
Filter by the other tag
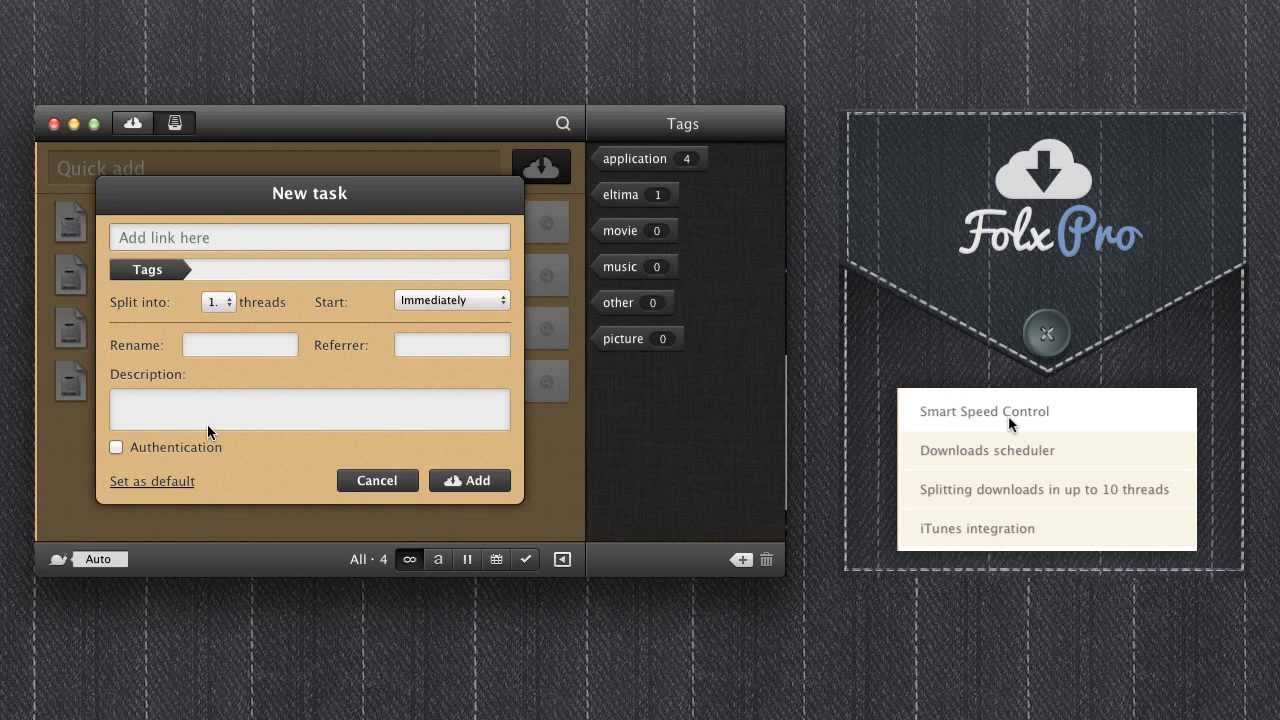click(x=632, y=303)
